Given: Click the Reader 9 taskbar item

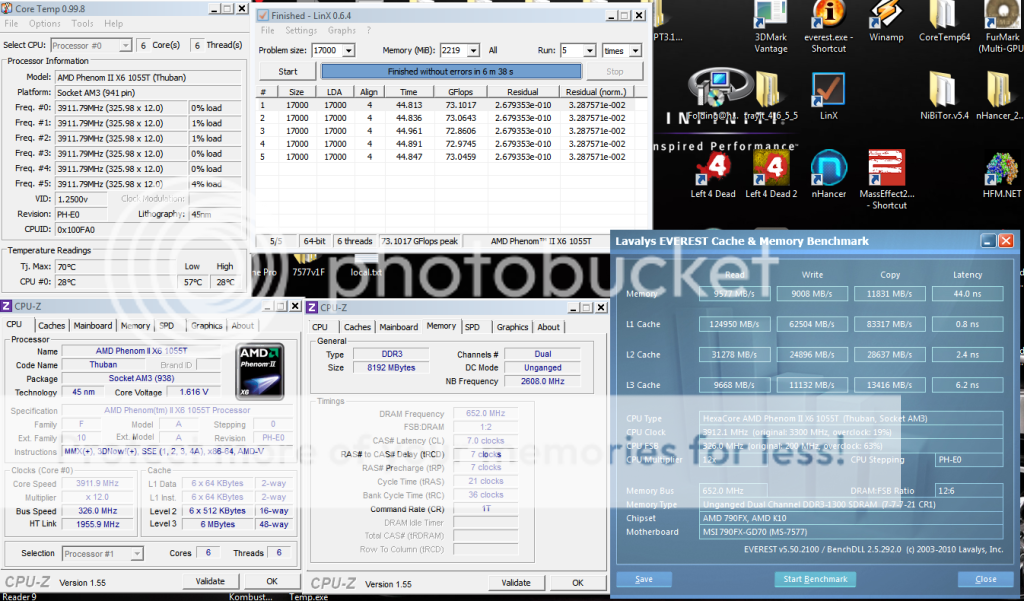Looking at the screenshot, I should (19, 596).
